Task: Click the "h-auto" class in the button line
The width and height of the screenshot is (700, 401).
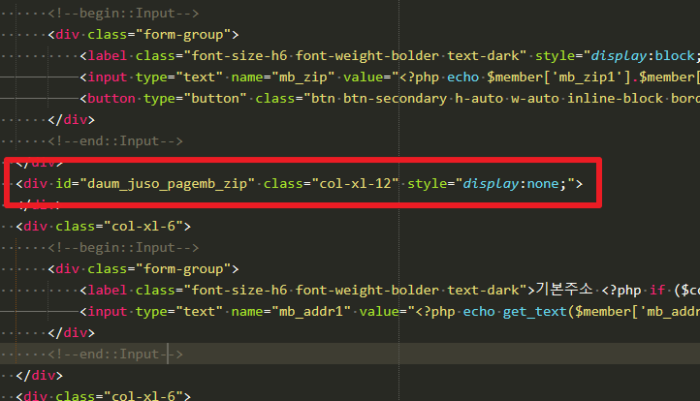Action: click(x=479, y=99)
